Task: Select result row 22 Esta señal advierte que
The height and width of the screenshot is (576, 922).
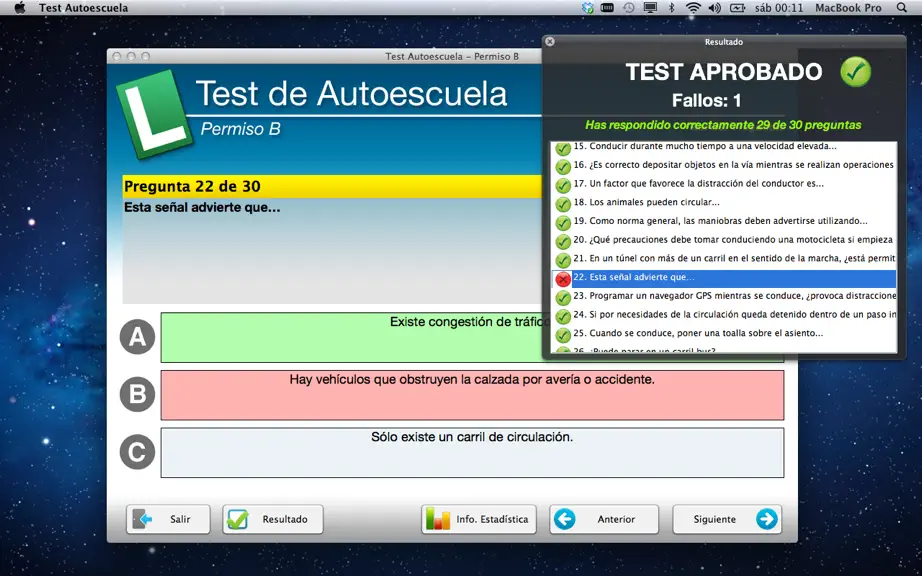Action: click(x=724, y=278)
